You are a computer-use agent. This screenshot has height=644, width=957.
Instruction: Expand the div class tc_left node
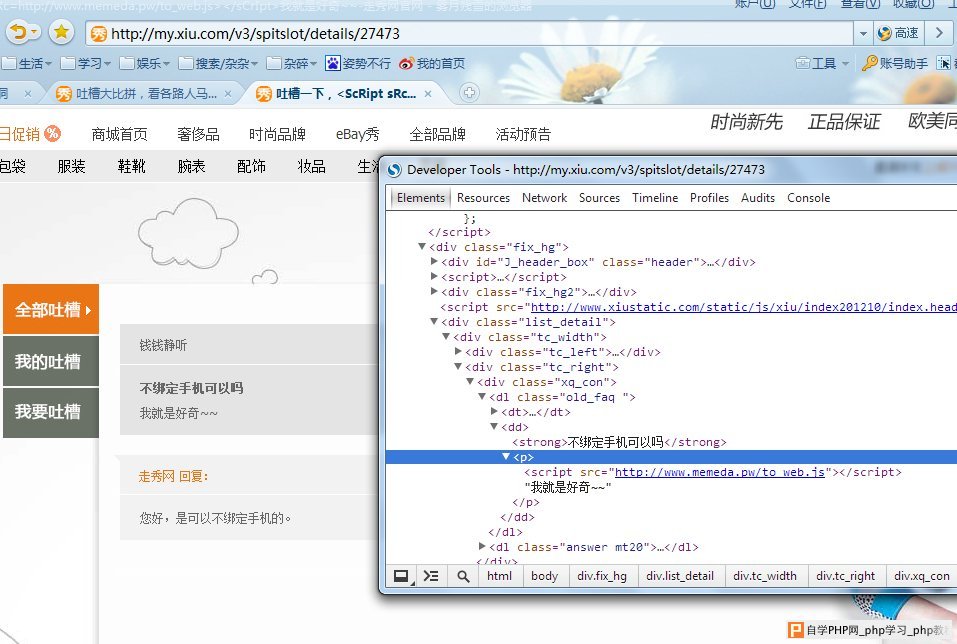point(458,351)
